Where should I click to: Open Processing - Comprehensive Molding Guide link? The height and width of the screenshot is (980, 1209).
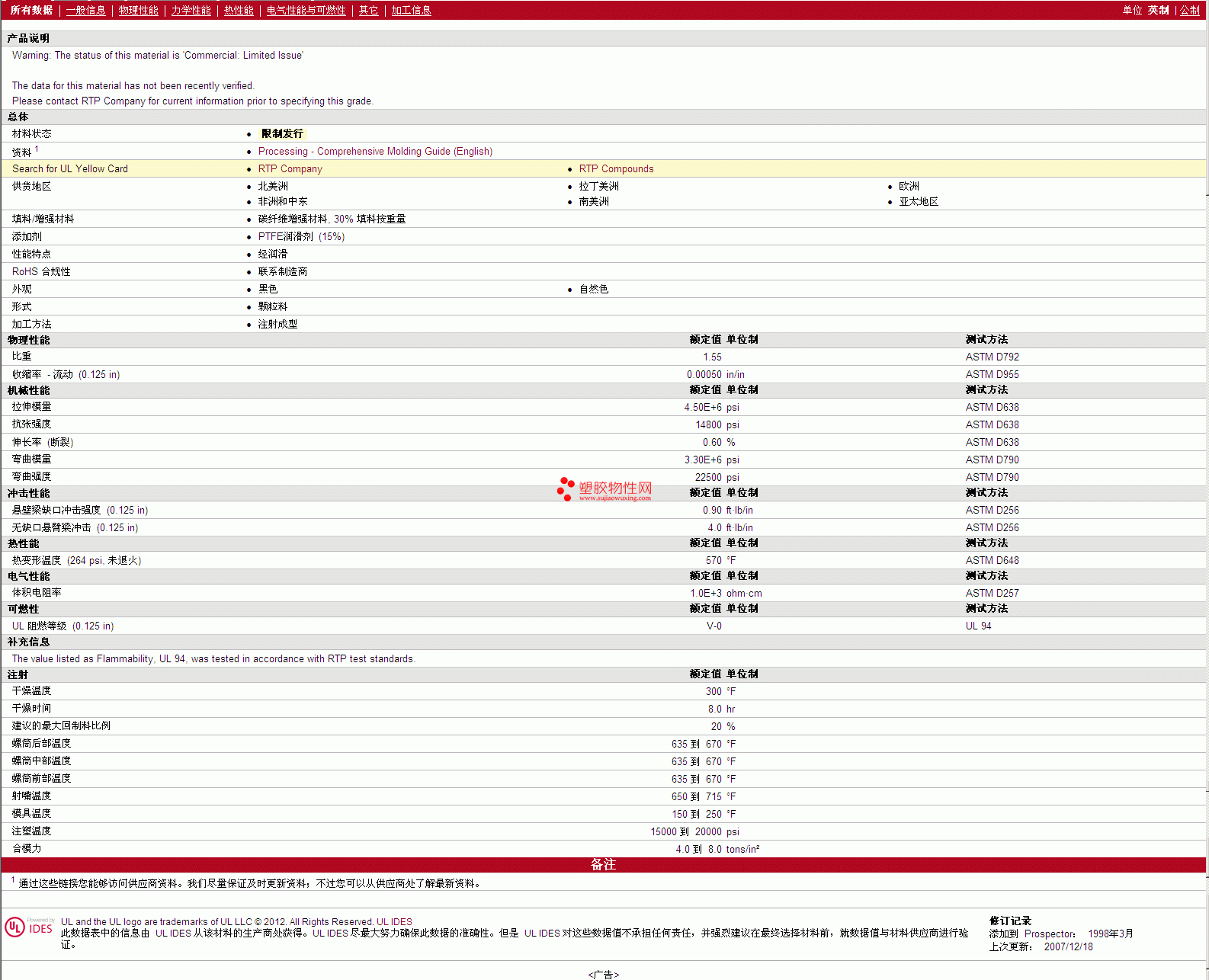375,152
